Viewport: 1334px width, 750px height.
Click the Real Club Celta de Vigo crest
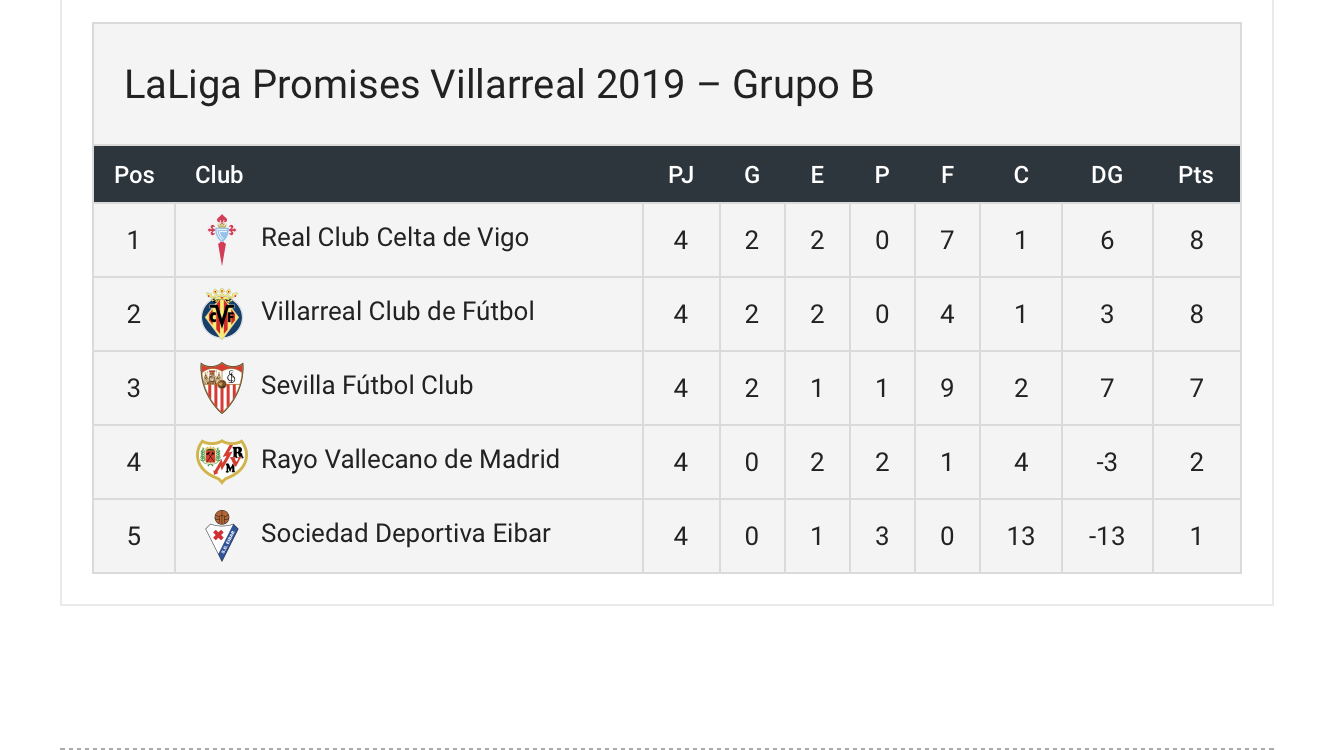(222, 239)
